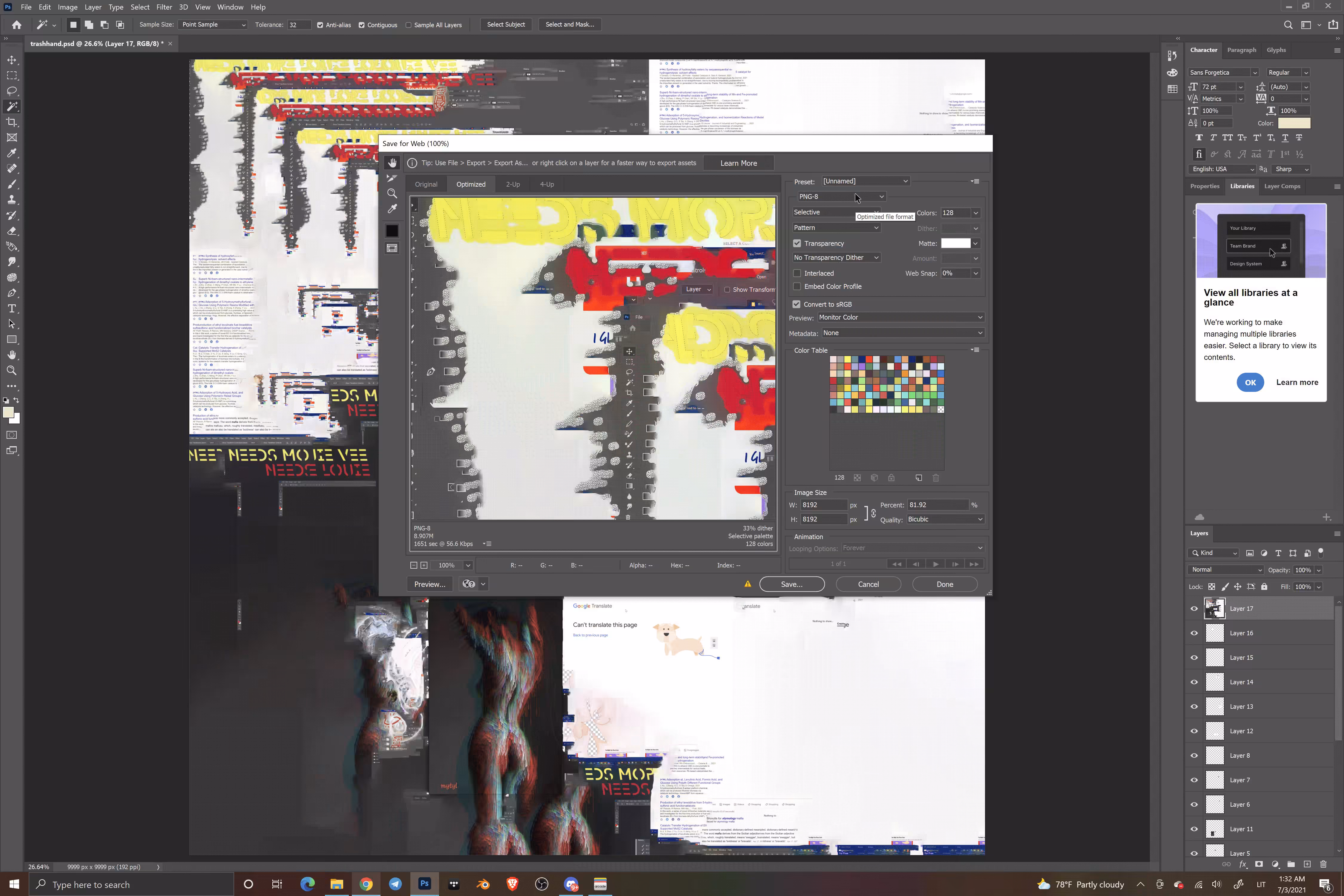The height and width of the screenshot is (896, 1344).
Task: Toggle the Transparency checkbox
Action: coord(797,243)
